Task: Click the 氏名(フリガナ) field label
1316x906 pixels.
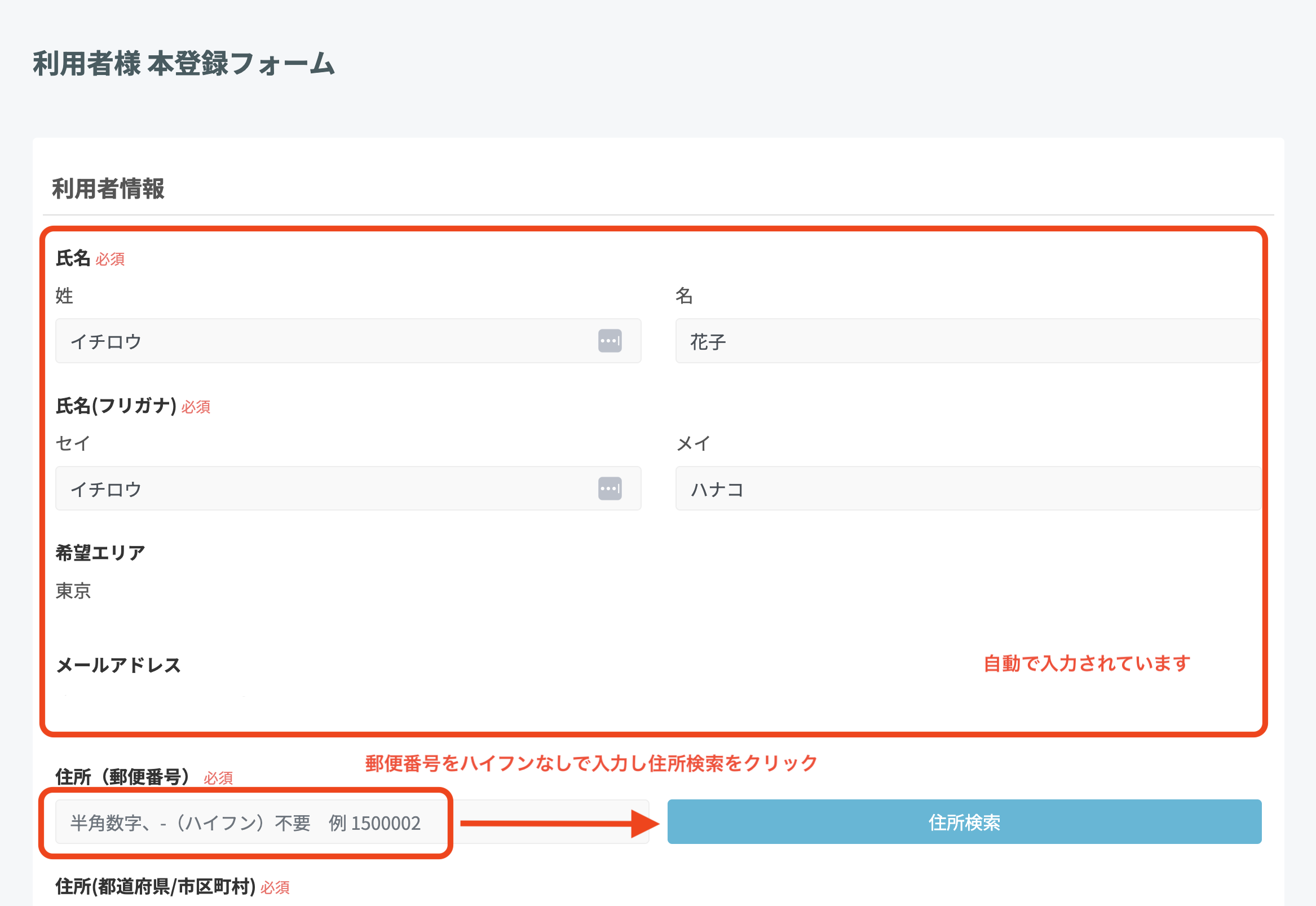Action: 113,406
